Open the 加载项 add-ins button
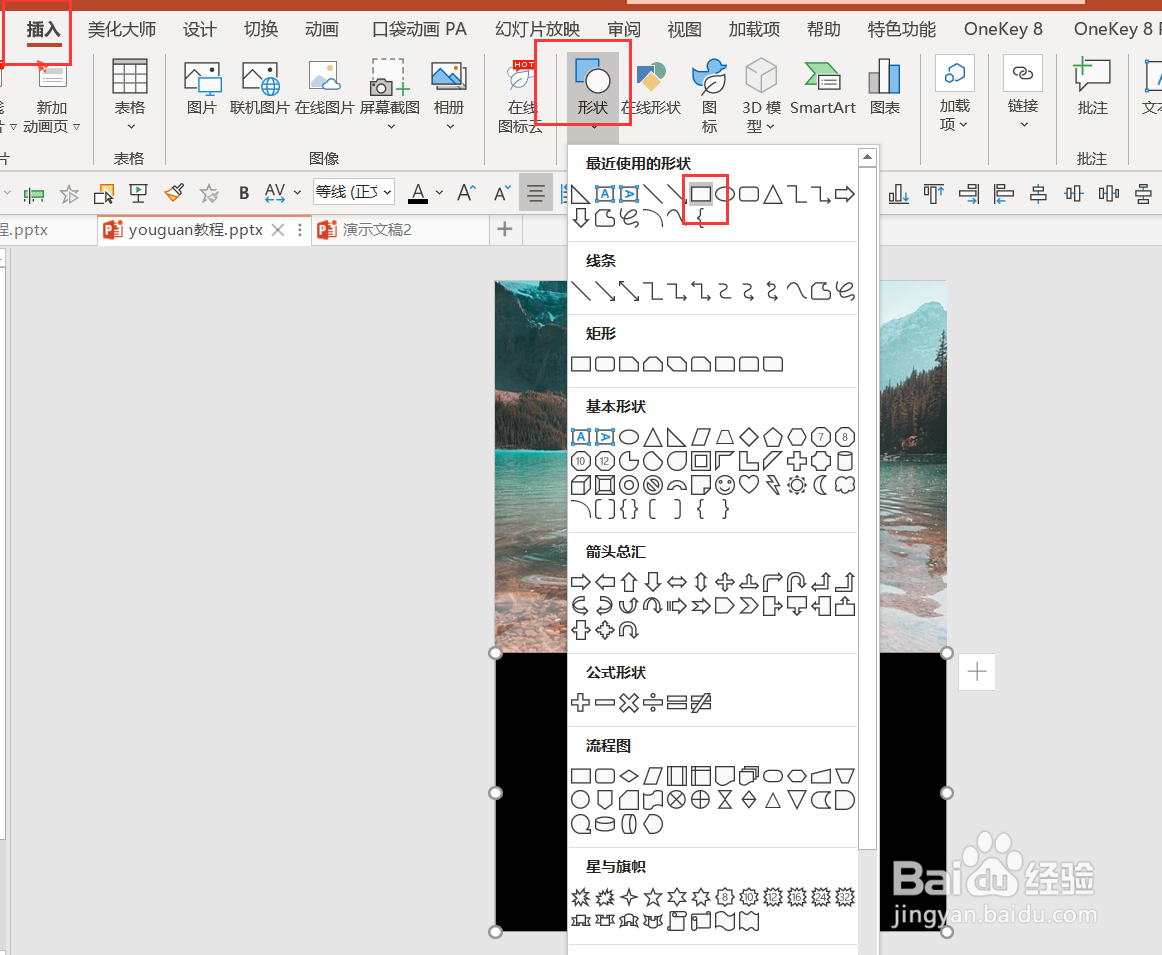 (954, 93)
